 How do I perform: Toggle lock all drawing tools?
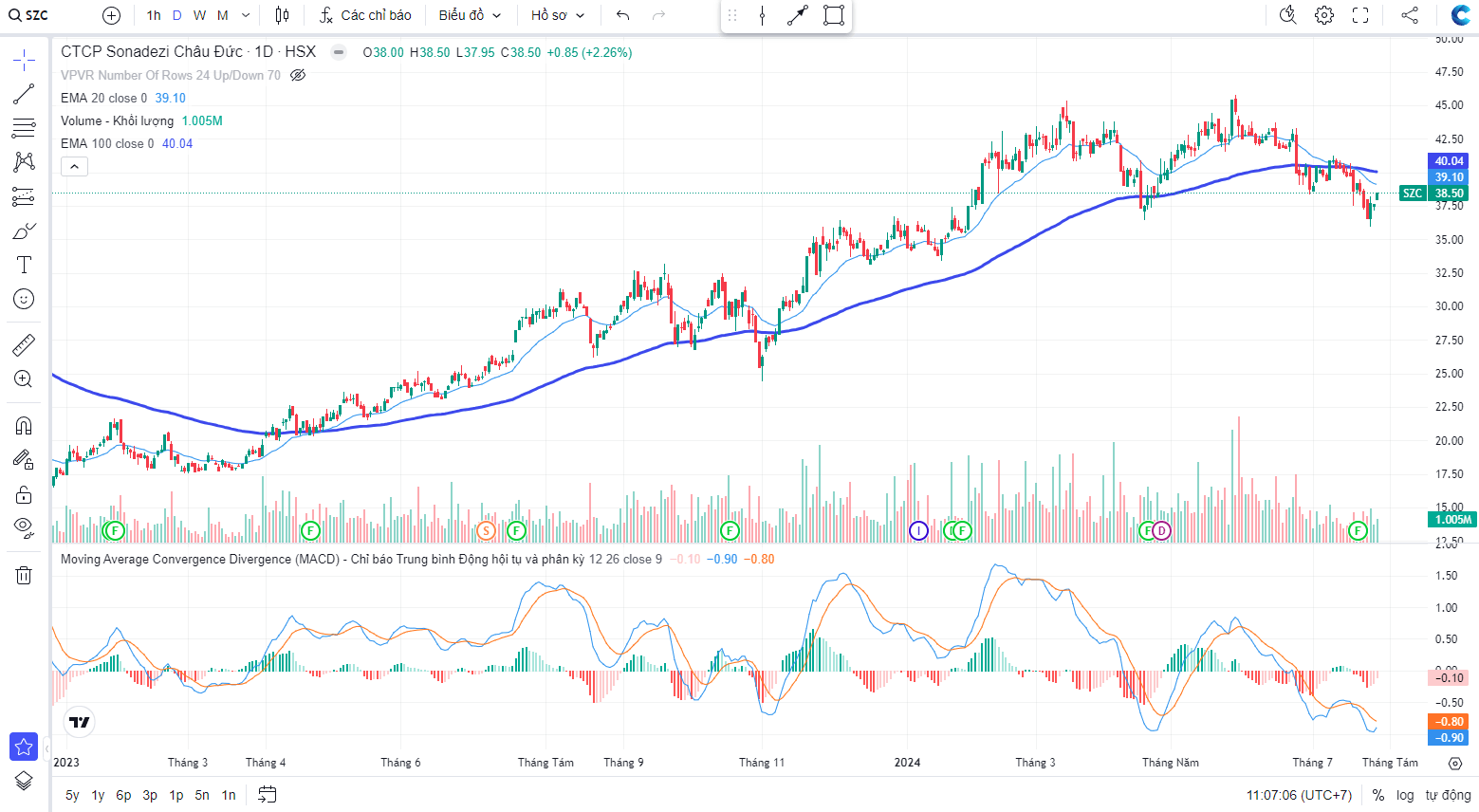click(x=24, y=494)
